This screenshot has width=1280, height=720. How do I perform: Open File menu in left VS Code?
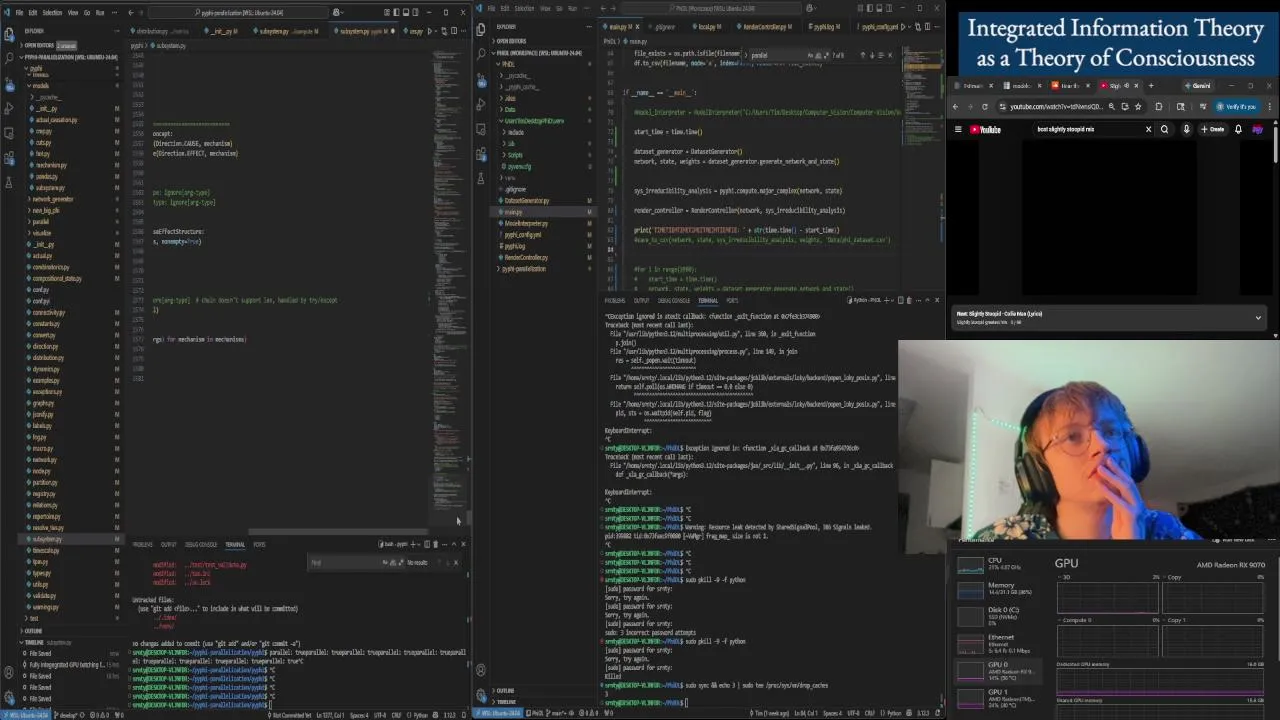click(x=19, y=12)
